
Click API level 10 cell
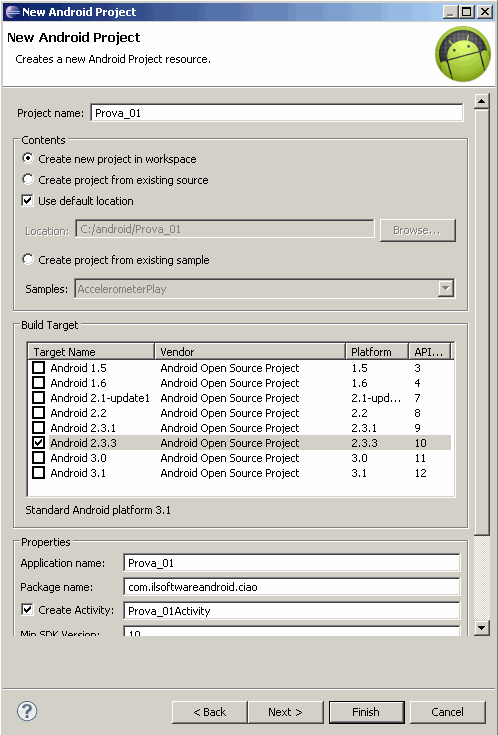(x=420, y=442)
